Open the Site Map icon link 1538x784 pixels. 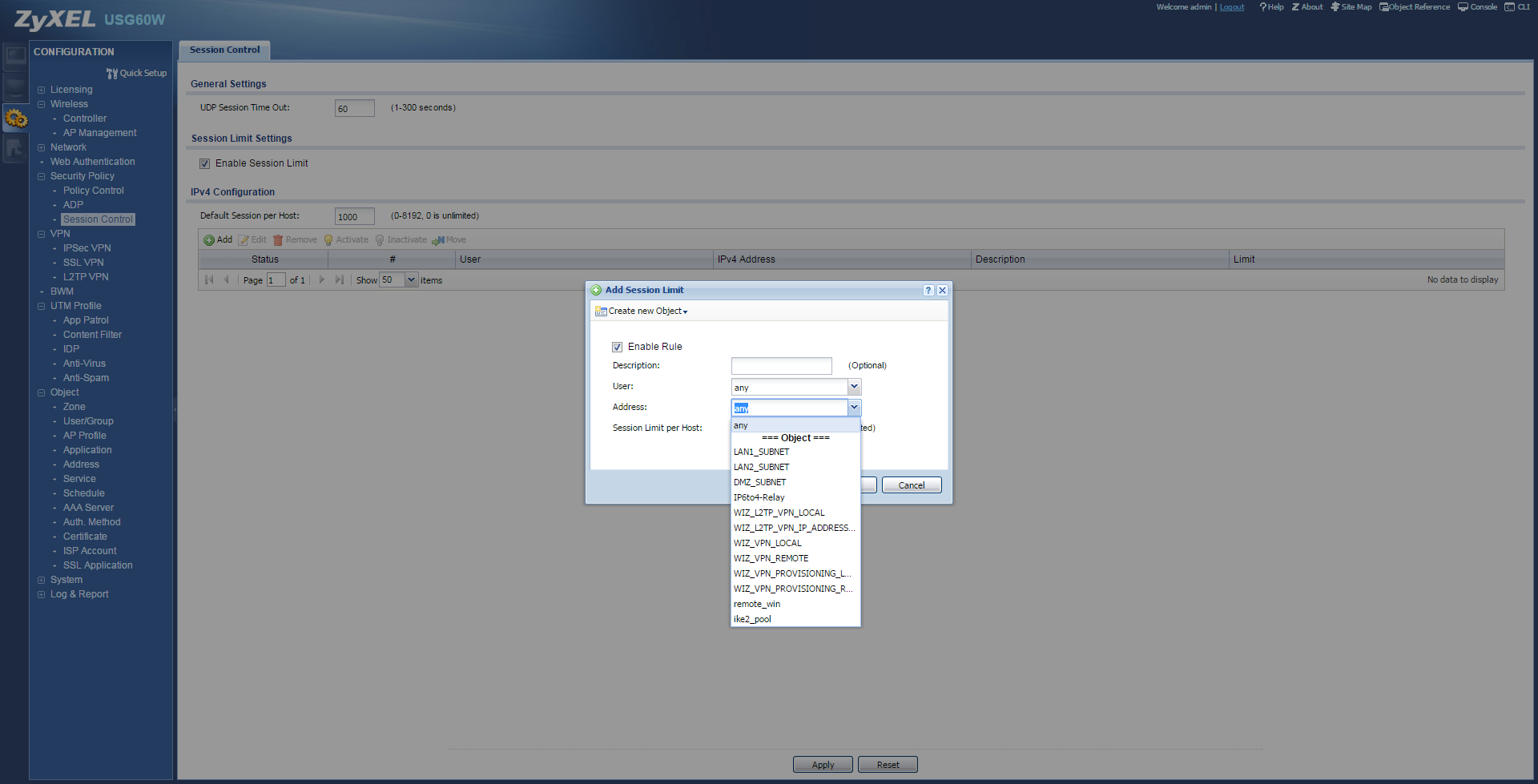click(1335, 7)
